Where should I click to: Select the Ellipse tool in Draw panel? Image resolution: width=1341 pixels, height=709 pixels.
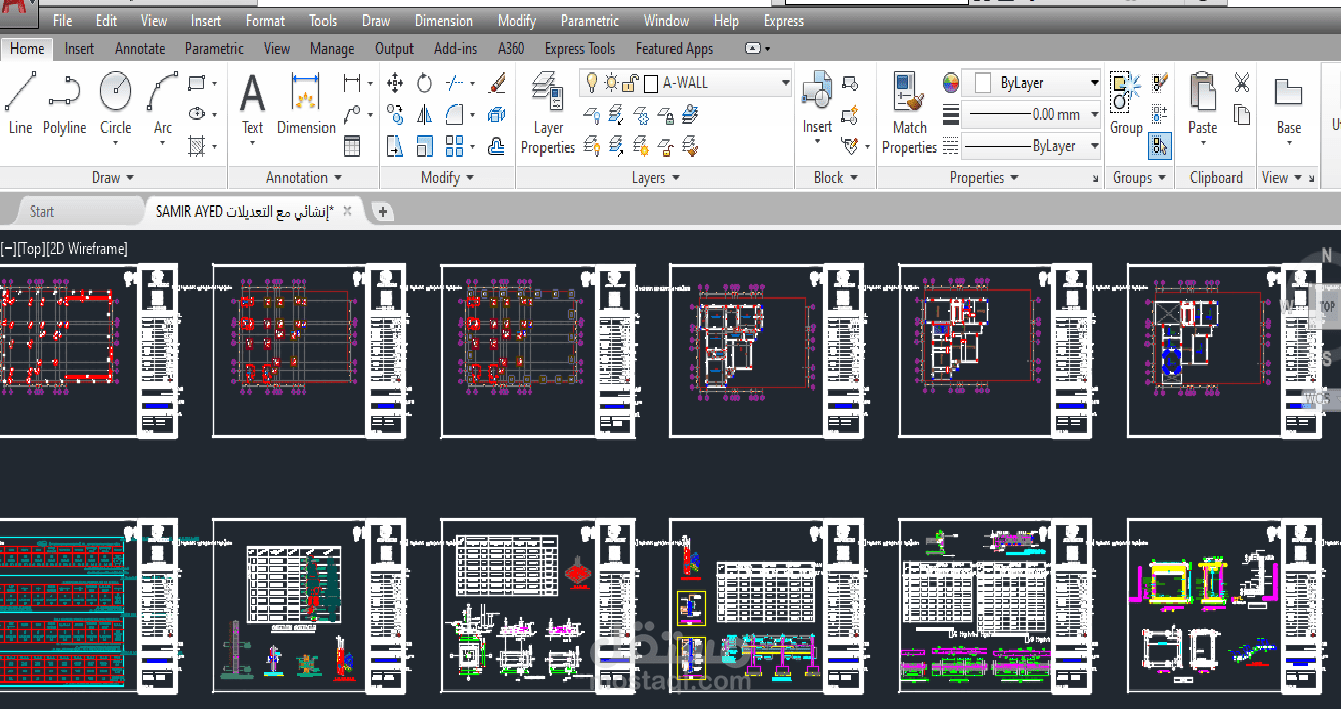coord(197,114)
